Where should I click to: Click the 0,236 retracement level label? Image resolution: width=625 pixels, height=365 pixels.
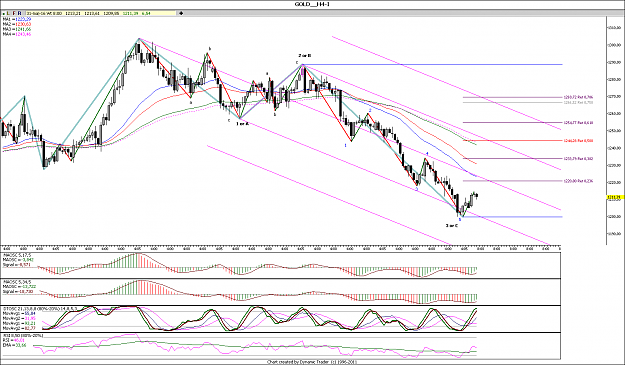pyautogui.click(x=578, y=181)
